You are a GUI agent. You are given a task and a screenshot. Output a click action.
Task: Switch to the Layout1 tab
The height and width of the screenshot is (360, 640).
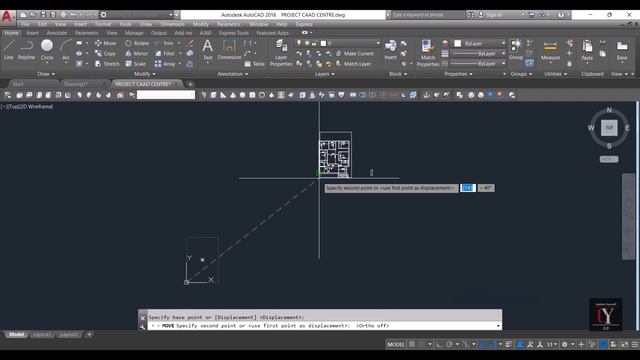point(42,335)
